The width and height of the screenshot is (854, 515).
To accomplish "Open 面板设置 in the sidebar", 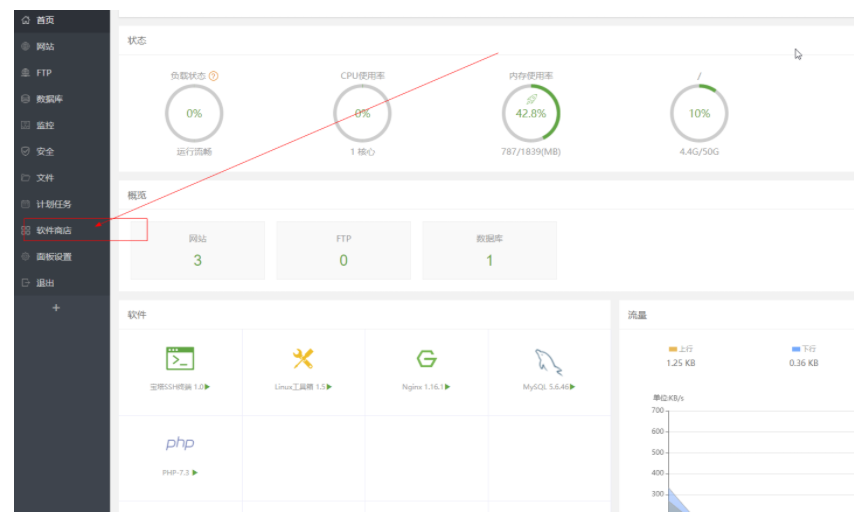I will [x=54, y=256].
